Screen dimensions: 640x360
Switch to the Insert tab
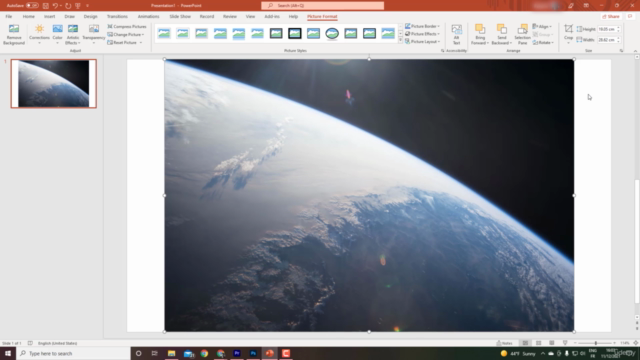(x=49, y=16)
